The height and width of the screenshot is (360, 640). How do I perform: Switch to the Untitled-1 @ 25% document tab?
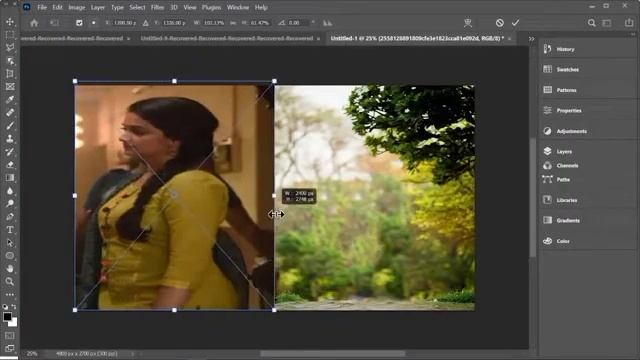click(x=417, y=38)
